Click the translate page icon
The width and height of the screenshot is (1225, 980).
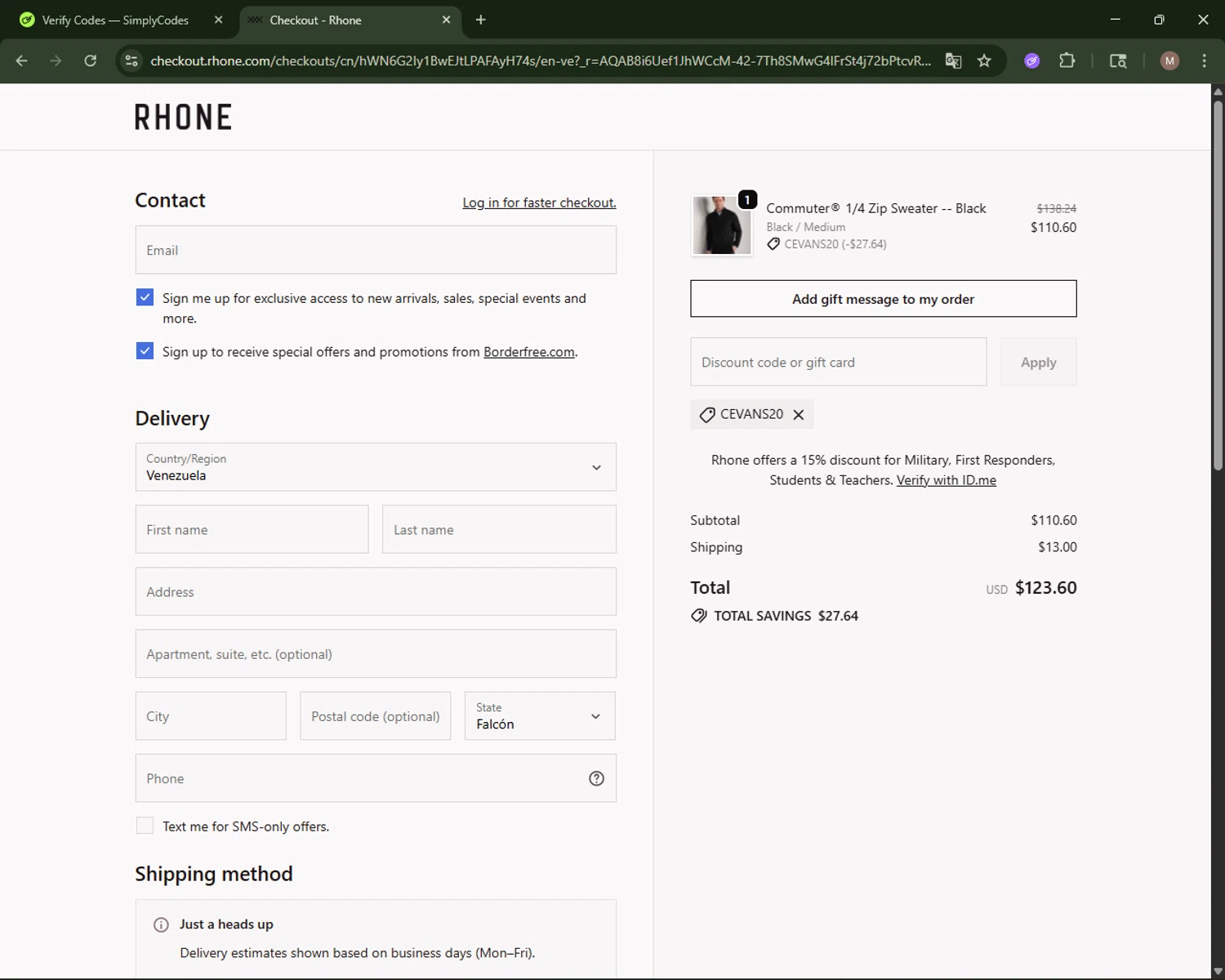(953, 60)
